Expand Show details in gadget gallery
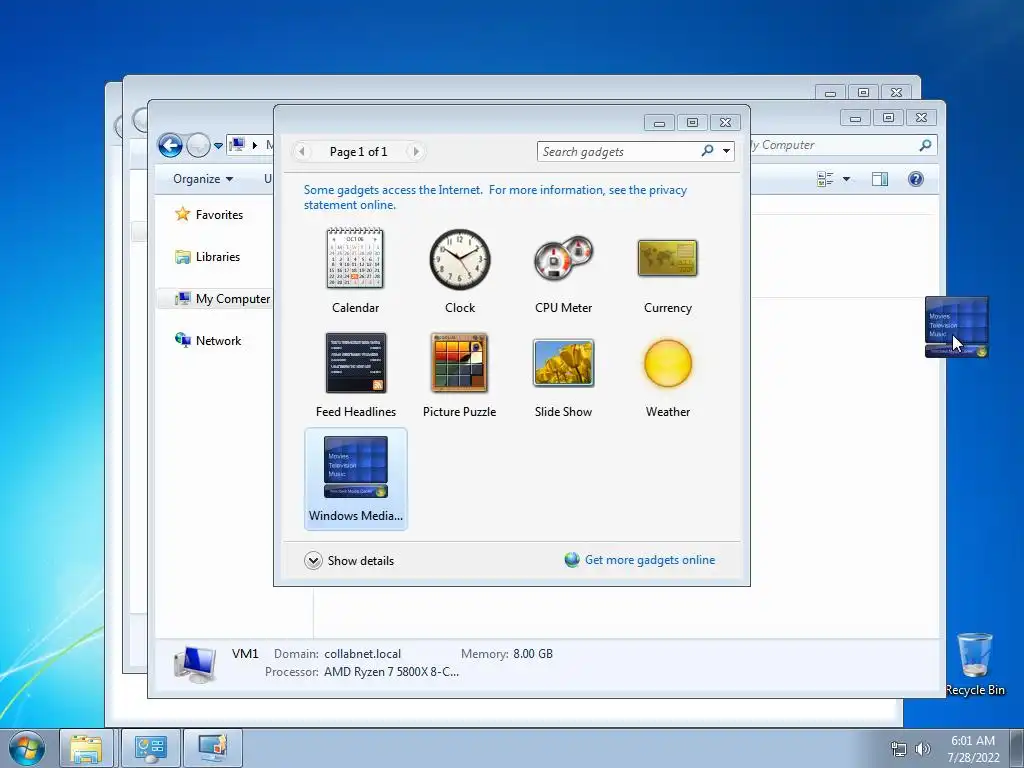 pos(349,560)
